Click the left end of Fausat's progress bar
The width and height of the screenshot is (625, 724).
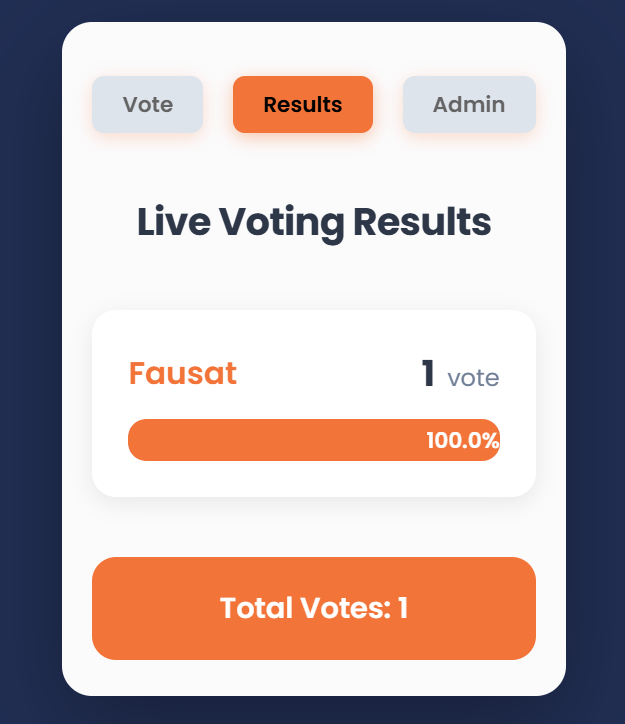tap(140, 440)
